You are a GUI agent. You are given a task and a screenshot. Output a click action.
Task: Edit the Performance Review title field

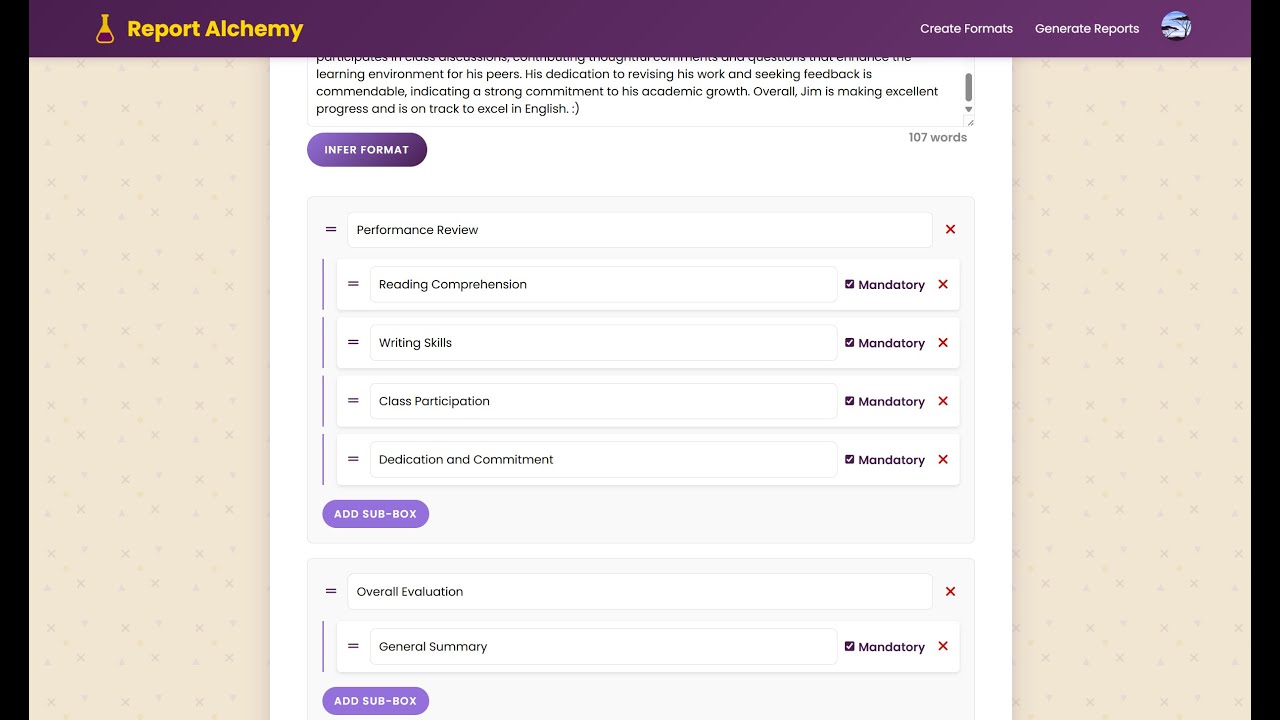coord(640,230)
